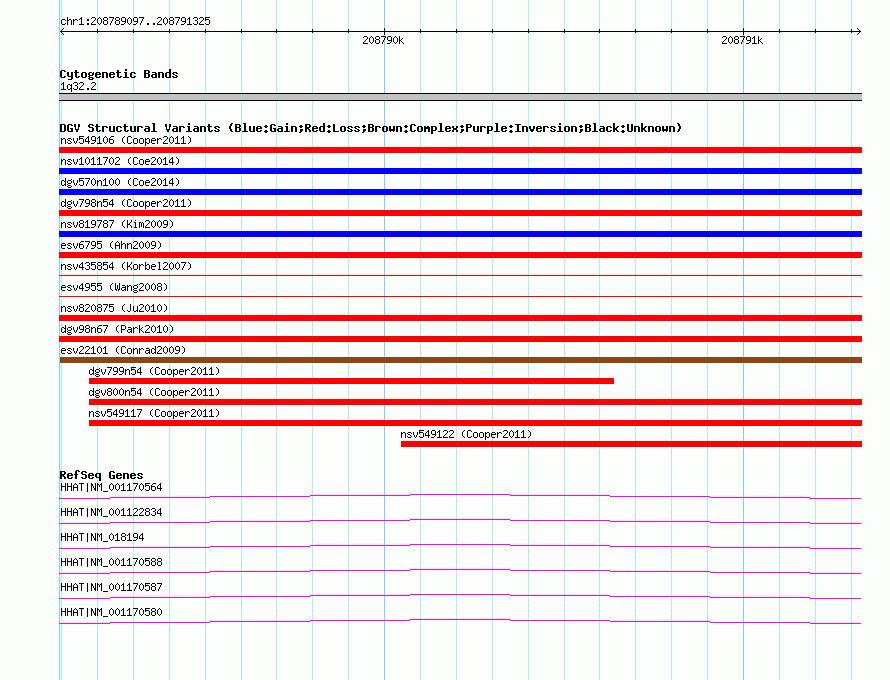Viewport: 890px width, 680px height.
Task: Open nsv549122 (Cooper2011) variant label
Action: [466, 434]
